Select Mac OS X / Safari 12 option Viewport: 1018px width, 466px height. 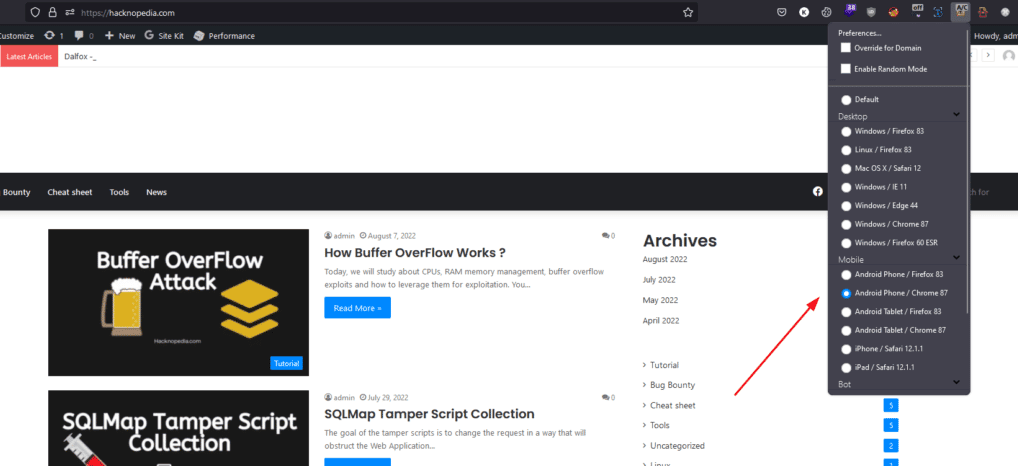[x=846, y=169]
